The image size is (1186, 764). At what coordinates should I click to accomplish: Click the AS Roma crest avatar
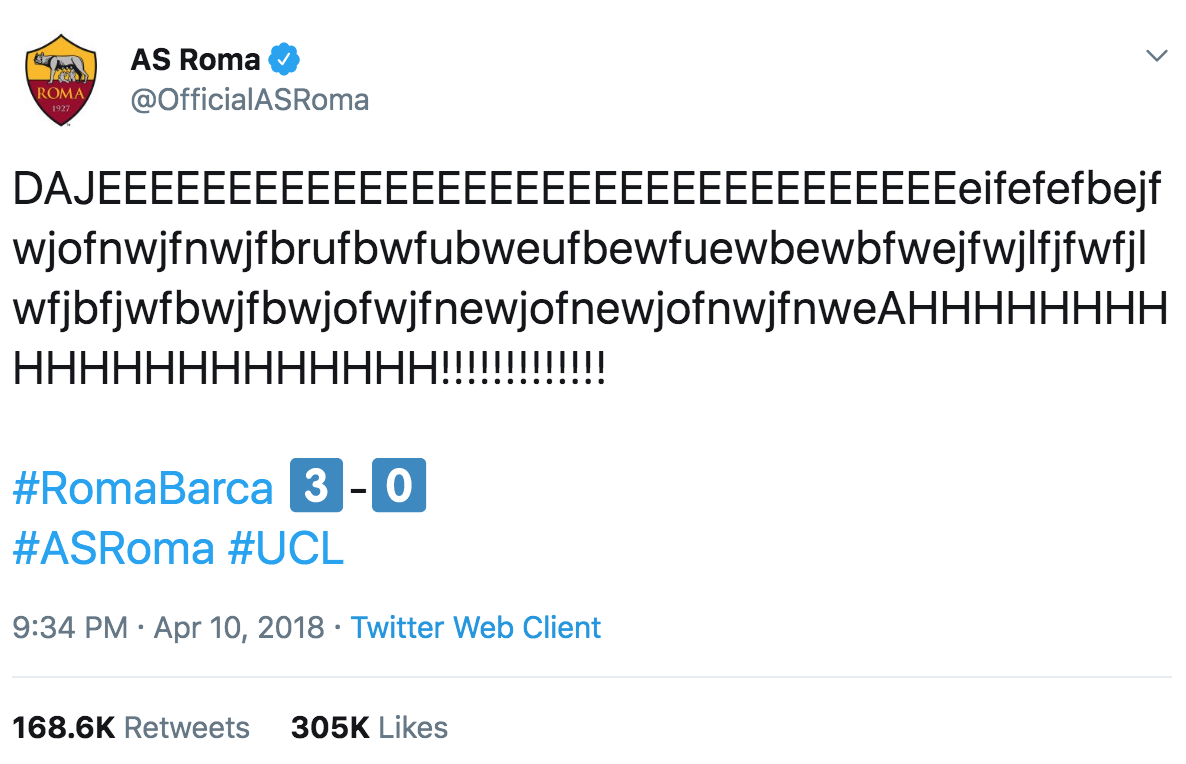(60, 79)
